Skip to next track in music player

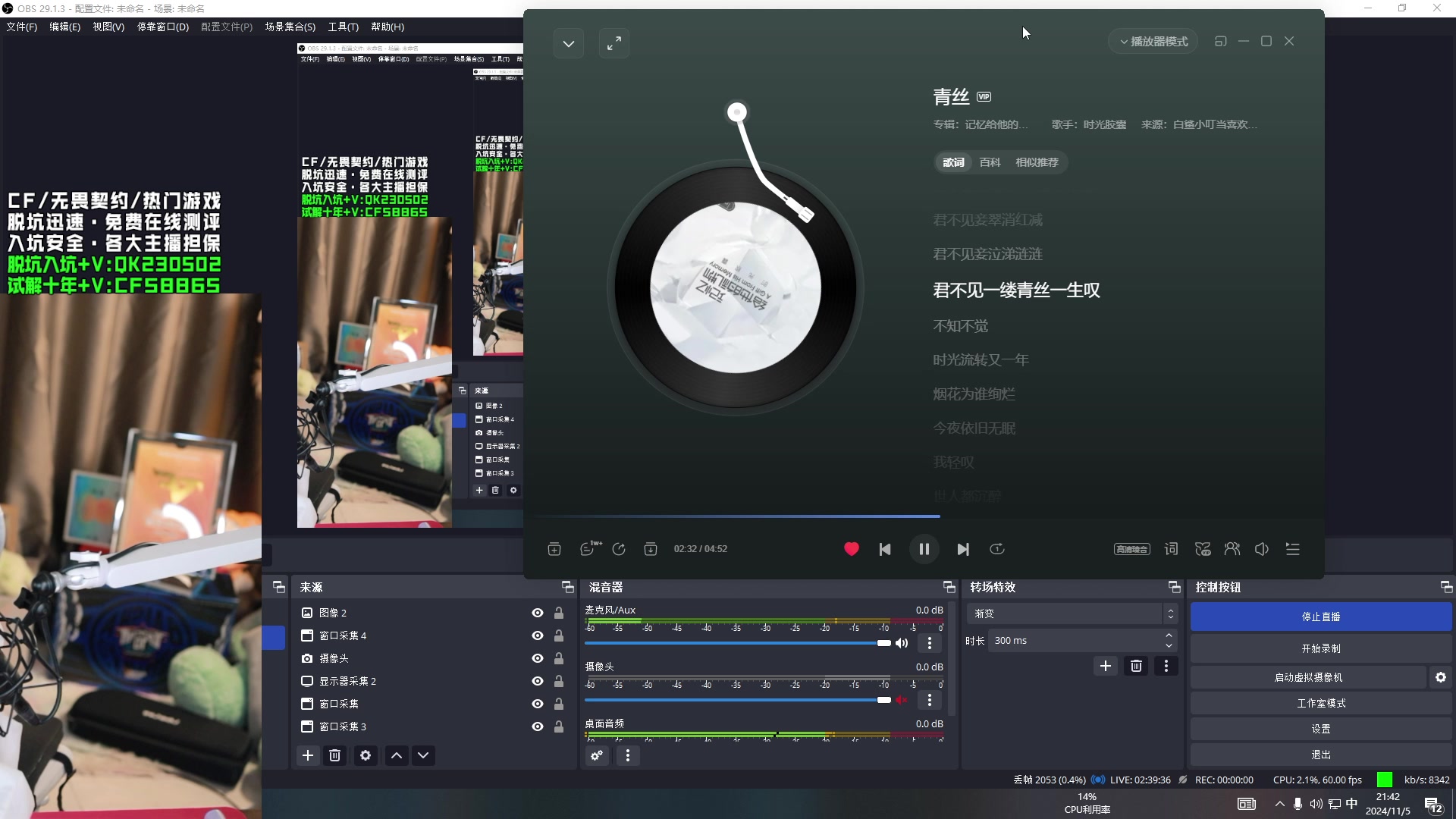(x=963, y=549)
